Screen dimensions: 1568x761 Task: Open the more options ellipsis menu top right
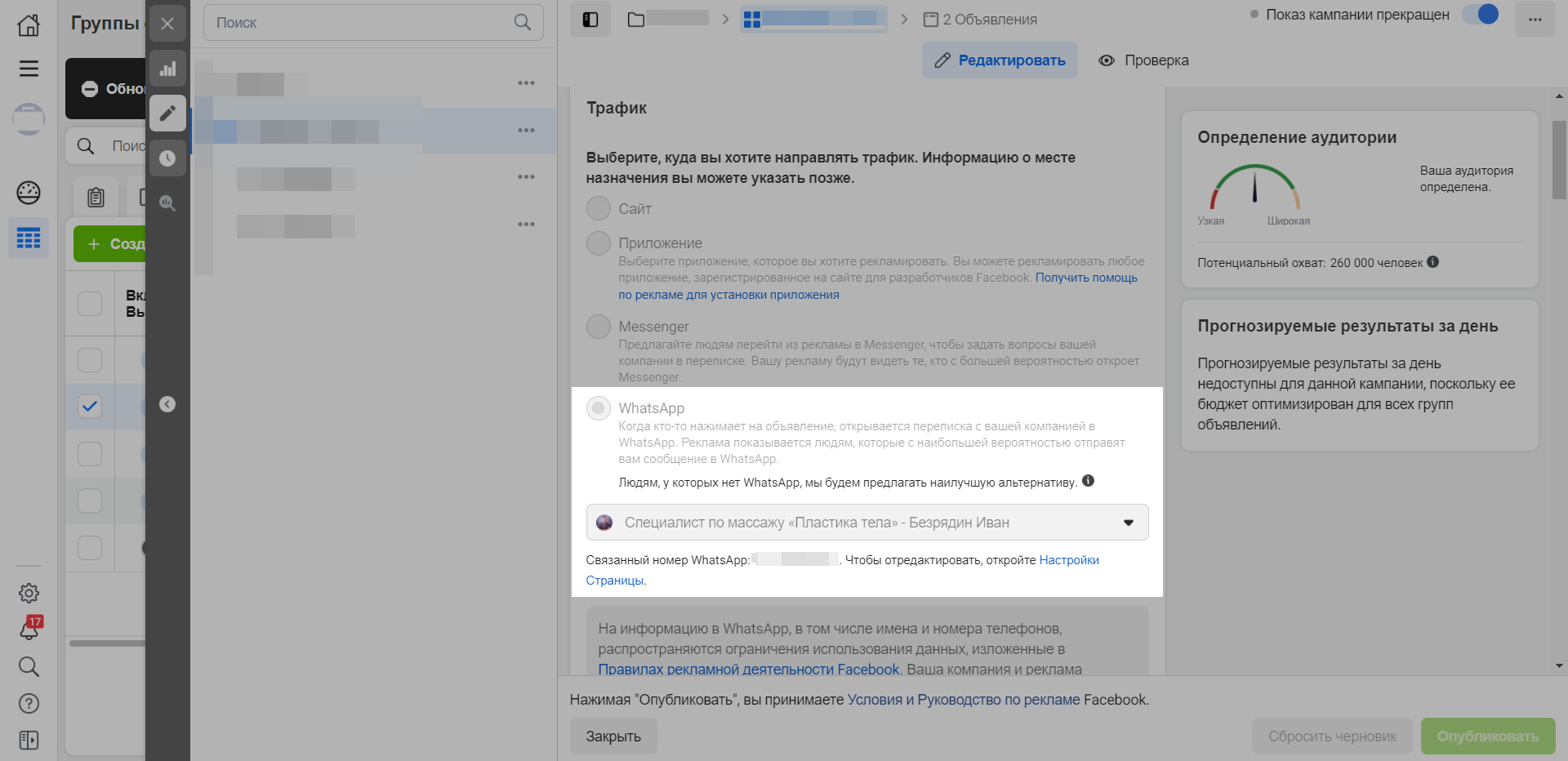(x=1535, y=20)
